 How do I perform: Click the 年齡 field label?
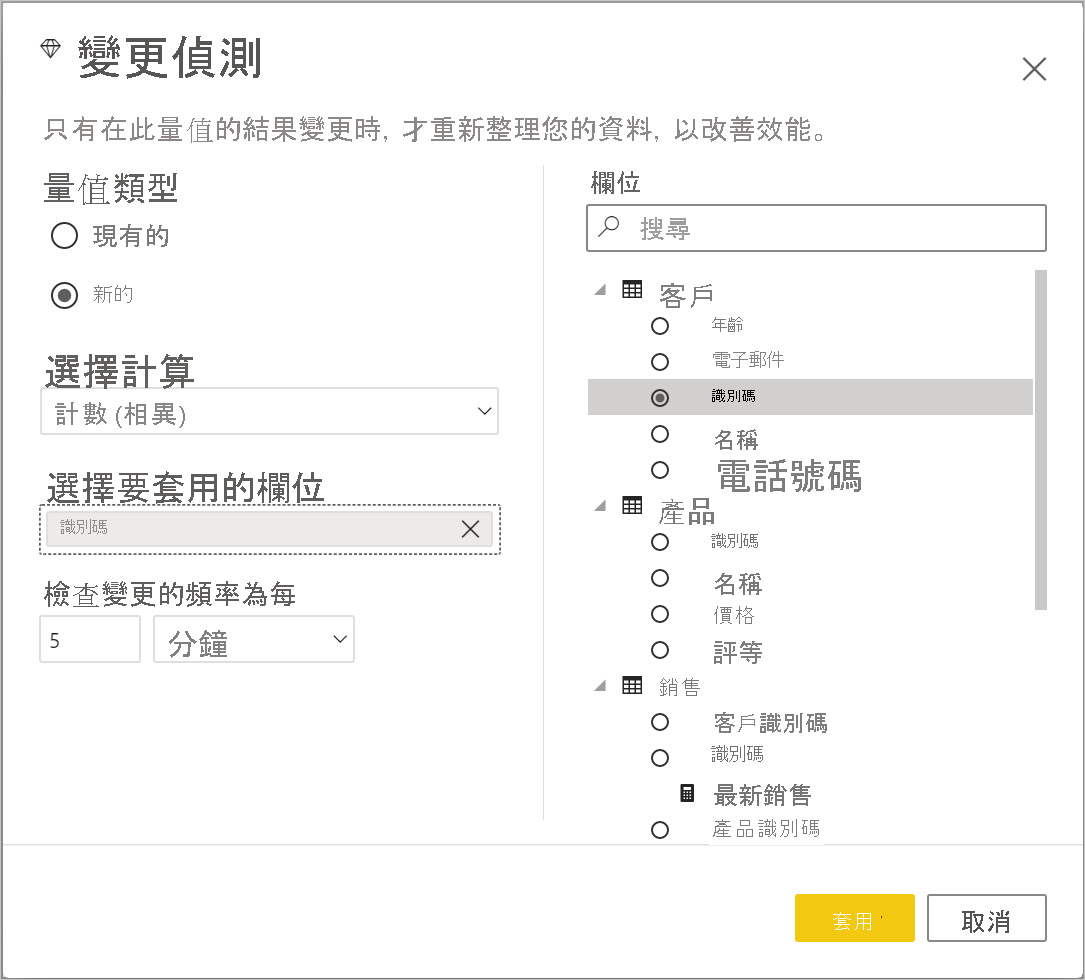727,324
